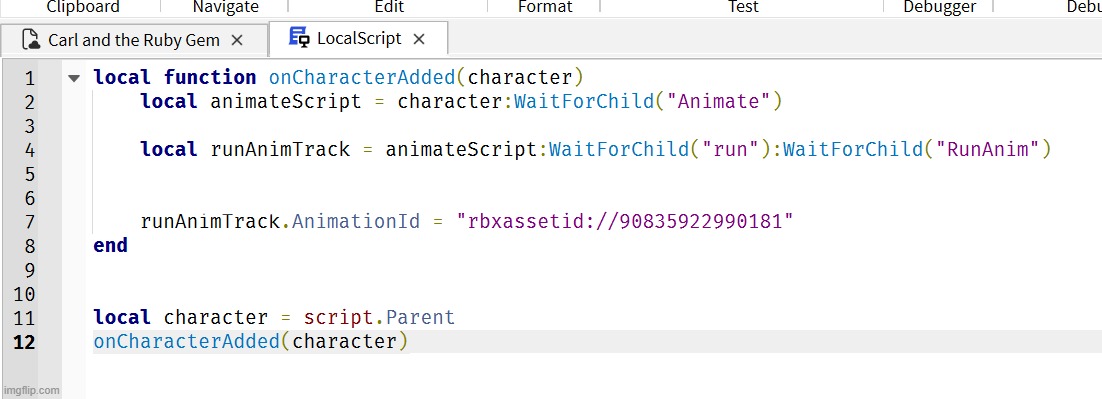Place cursor on script.Parent on line 11
This screenshot has width=1102, height=399.
coord(380,318)
